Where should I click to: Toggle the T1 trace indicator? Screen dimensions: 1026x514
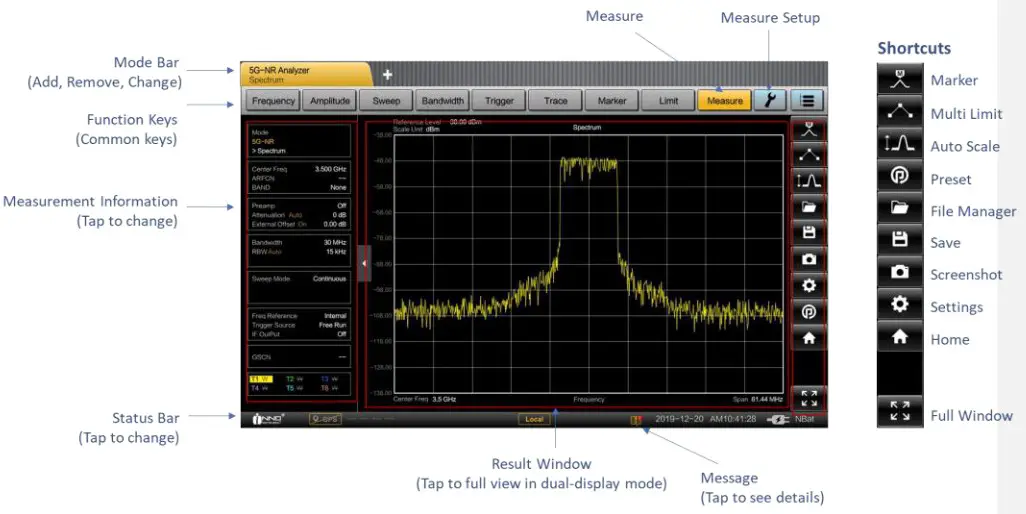[x=261, y=379]
